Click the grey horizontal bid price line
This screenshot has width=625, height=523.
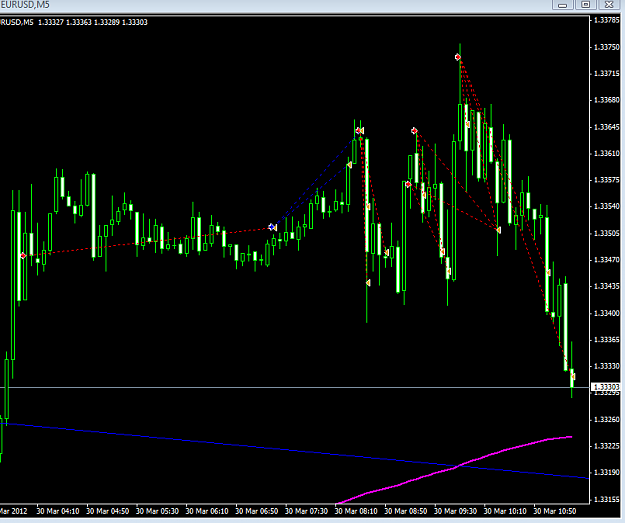click(x=294, y=387)
